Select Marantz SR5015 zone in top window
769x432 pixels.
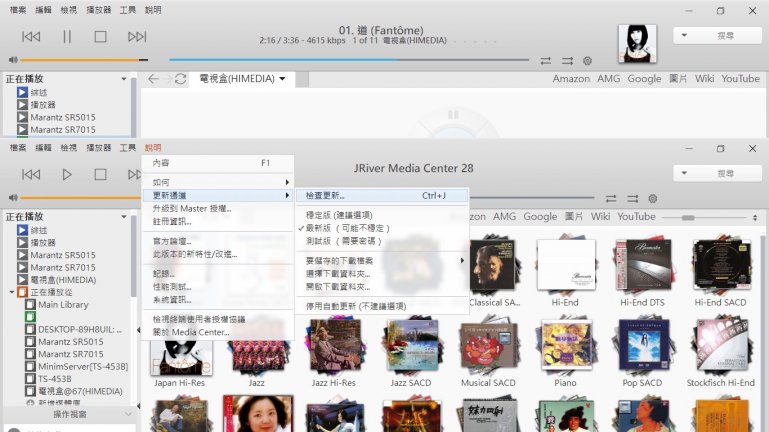(63, 117)
